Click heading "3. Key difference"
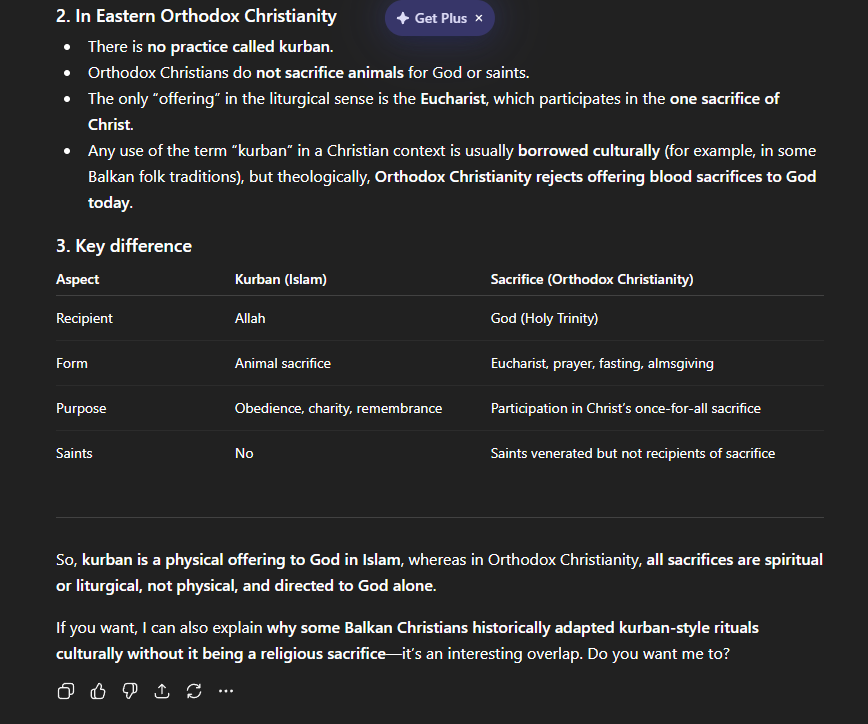 [124, 246]
